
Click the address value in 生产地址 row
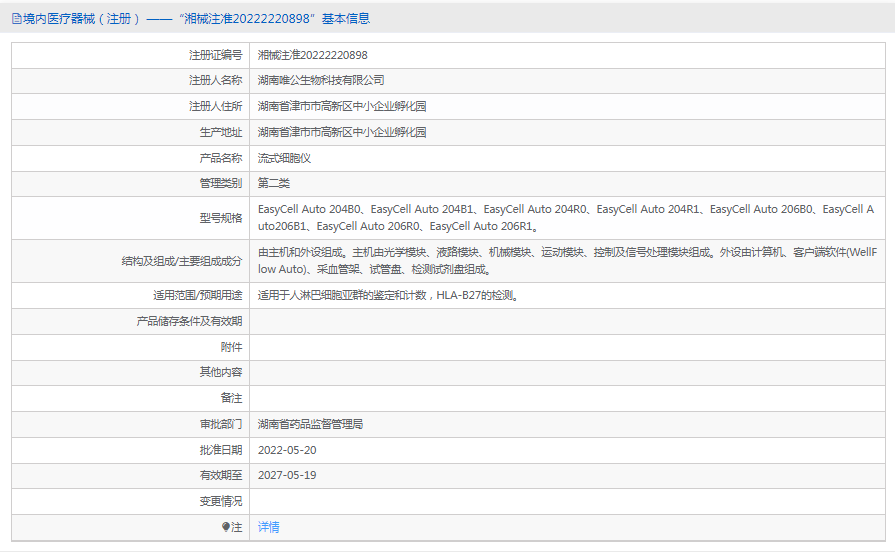coord(342,132)
